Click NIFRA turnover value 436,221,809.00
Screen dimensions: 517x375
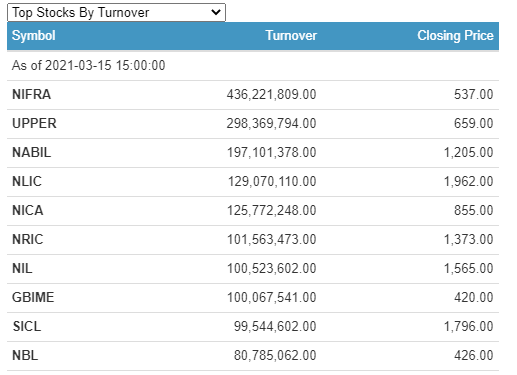click(x=271, y=94)
